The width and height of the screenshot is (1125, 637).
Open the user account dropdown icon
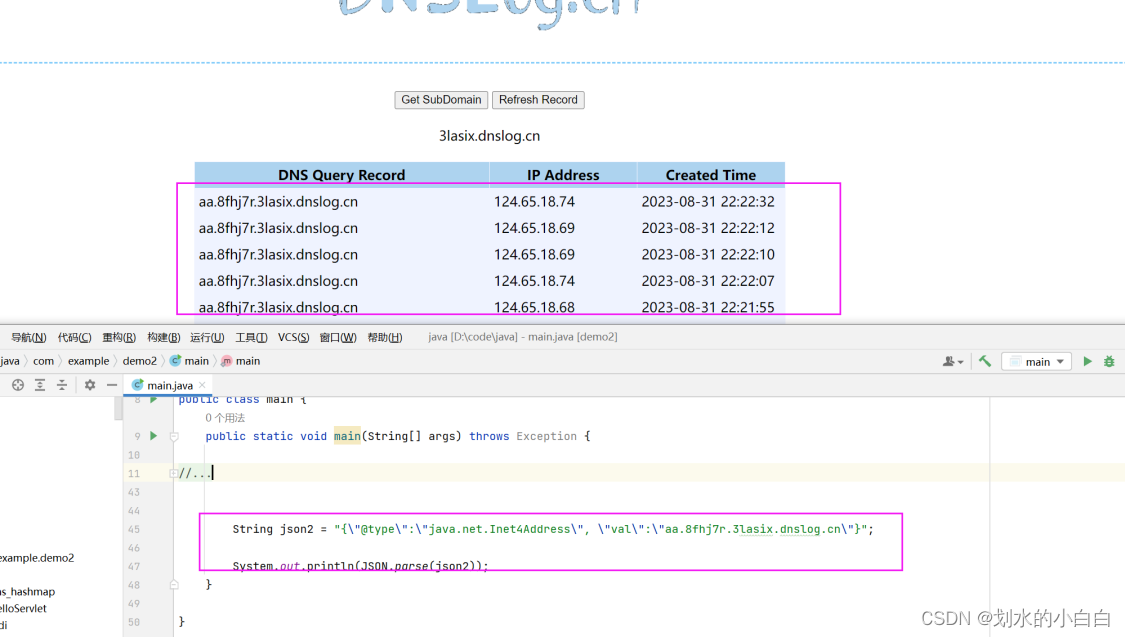(953, 362)
